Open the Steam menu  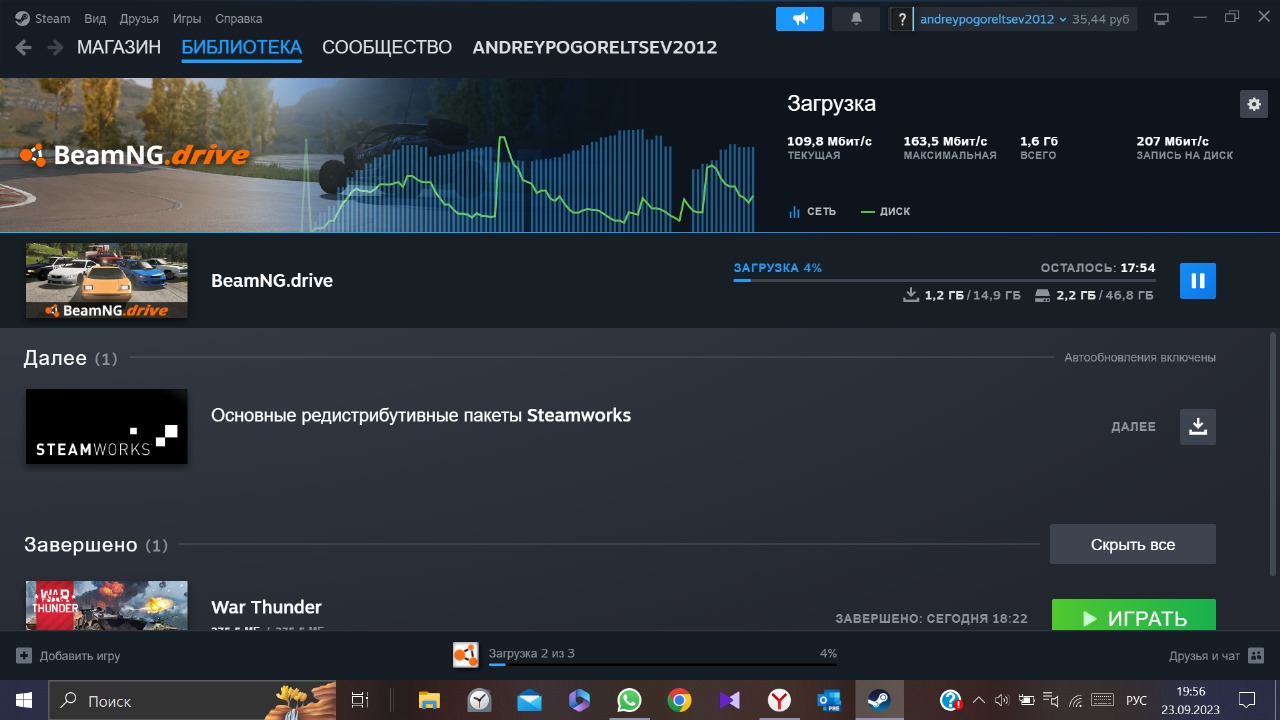coord(53,19)
